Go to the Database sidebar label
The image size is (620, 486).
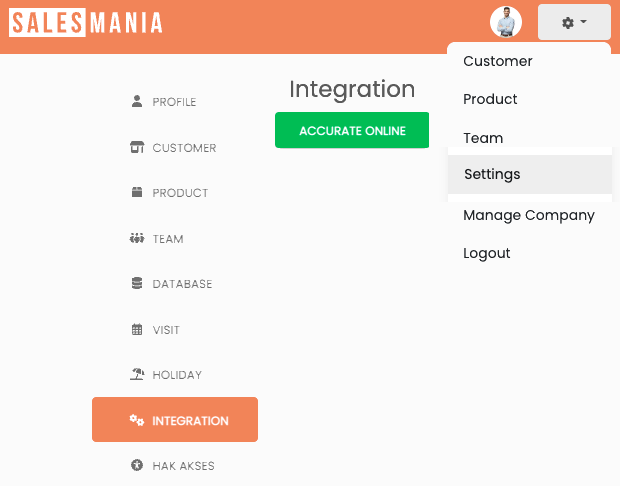pyautogui.click(x=182, y=284)
